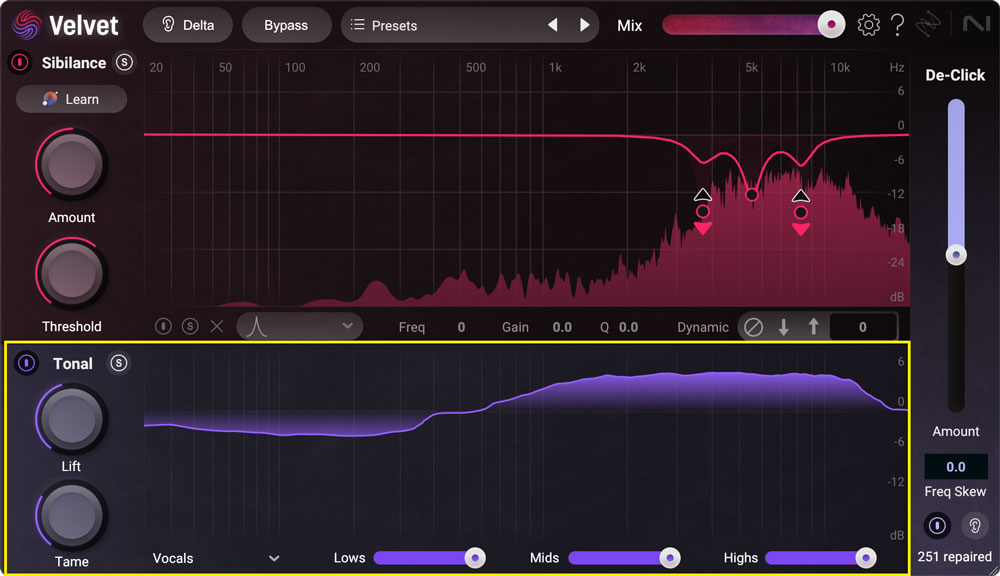Remove the selected band with X

click(x=217, y=327)
